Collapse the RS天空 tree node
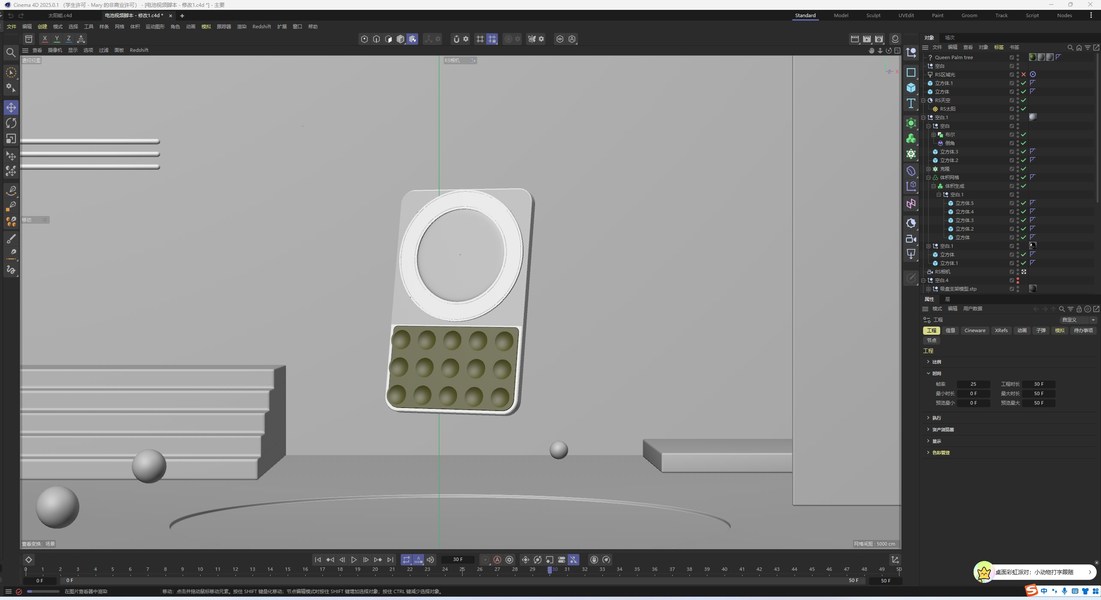 (923, 100)
